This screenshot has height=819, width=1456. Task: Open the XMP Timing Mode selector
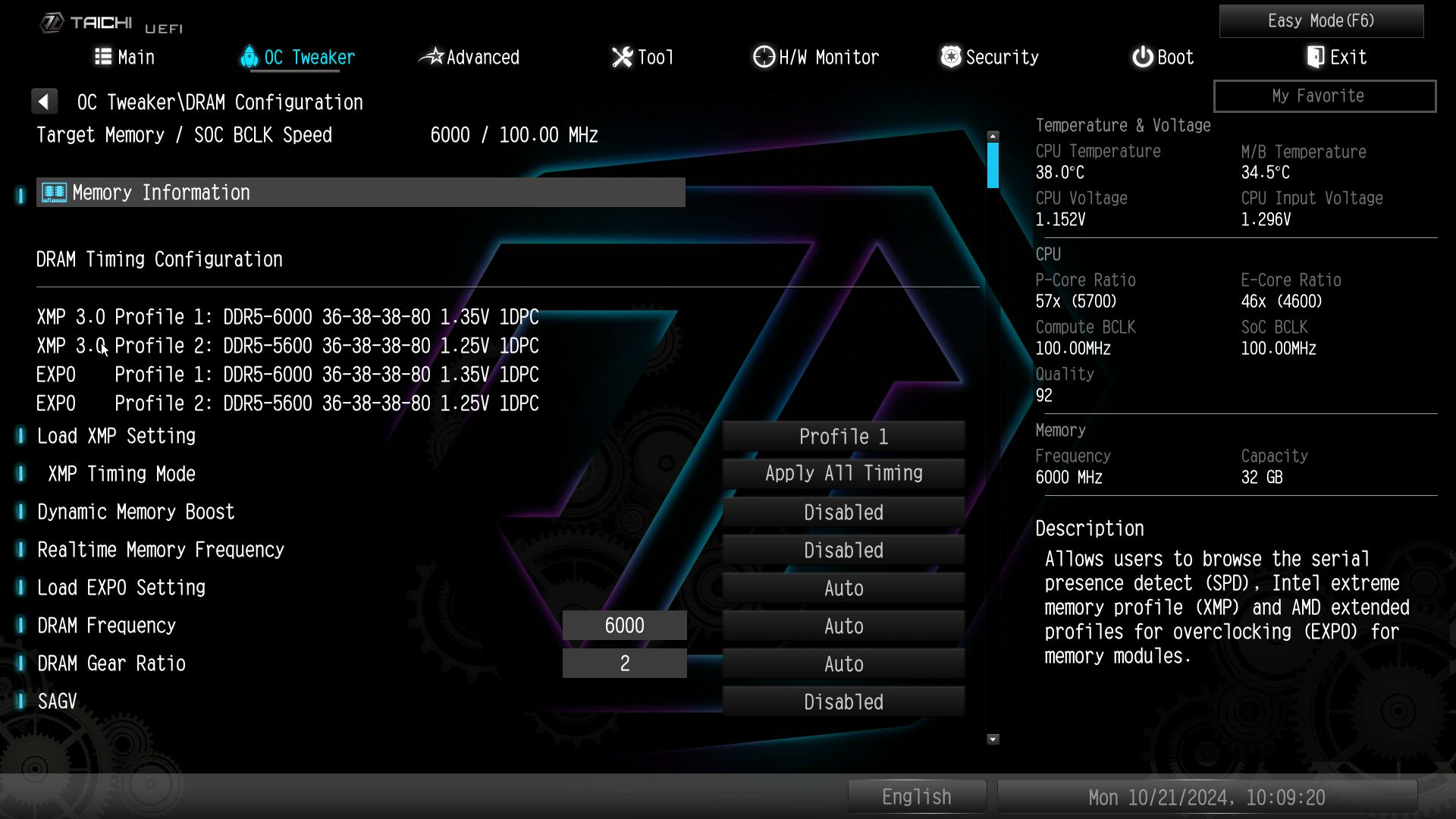coord(843,473)
